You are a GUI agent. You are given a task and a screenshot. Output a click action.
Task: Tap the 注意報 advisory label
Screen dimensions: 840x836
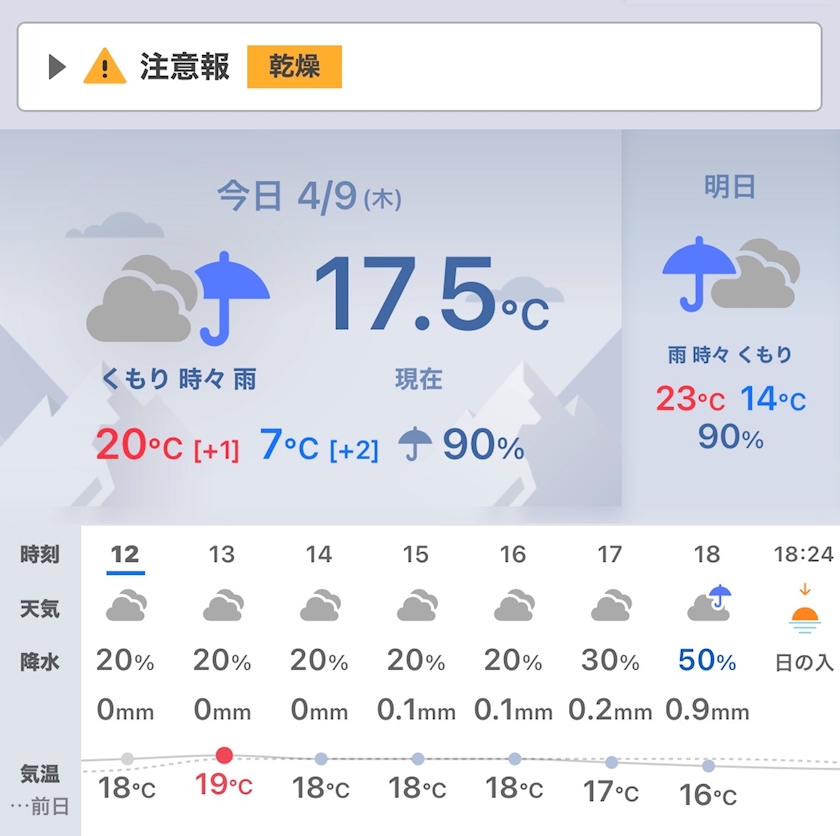[x=184, y=67]
